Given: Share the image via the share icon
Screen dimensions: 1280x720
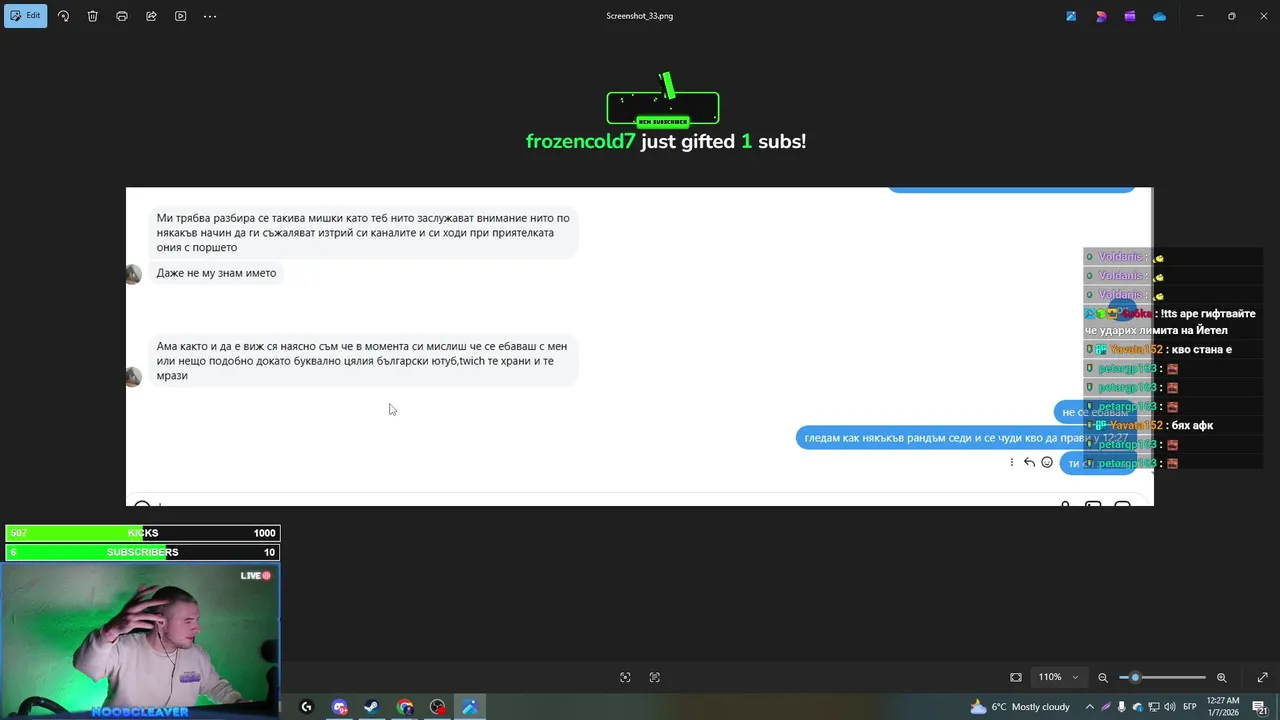Looking at the screenshot, I should pos(151,16).
